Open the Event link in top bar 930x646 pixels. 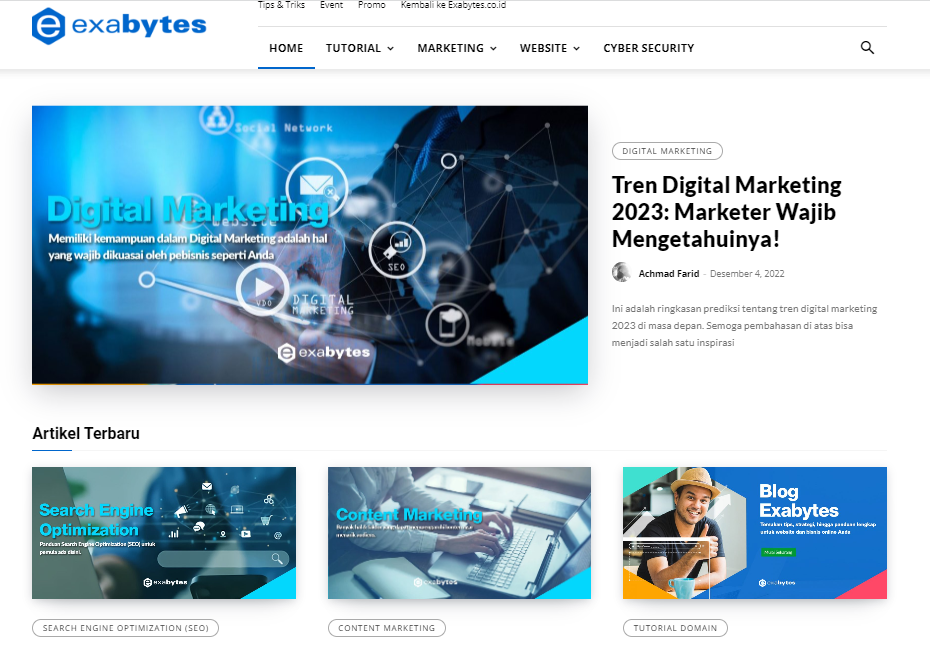tap(331, 5)
